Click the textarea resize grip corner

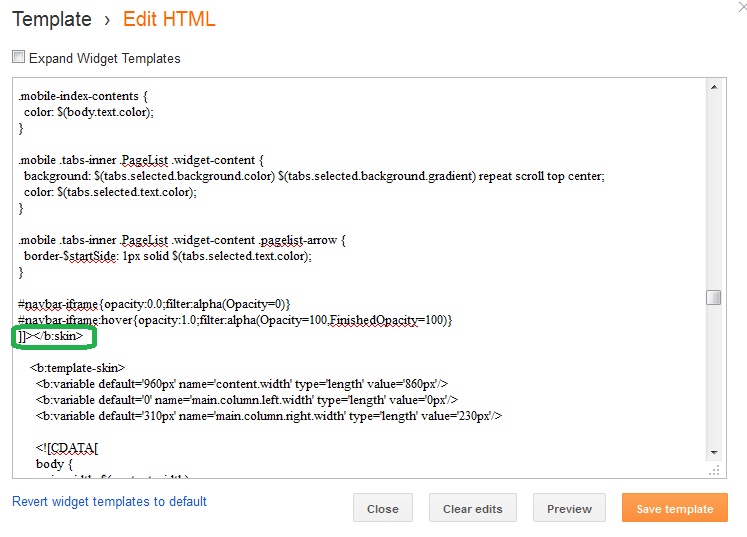pos(715,469)
